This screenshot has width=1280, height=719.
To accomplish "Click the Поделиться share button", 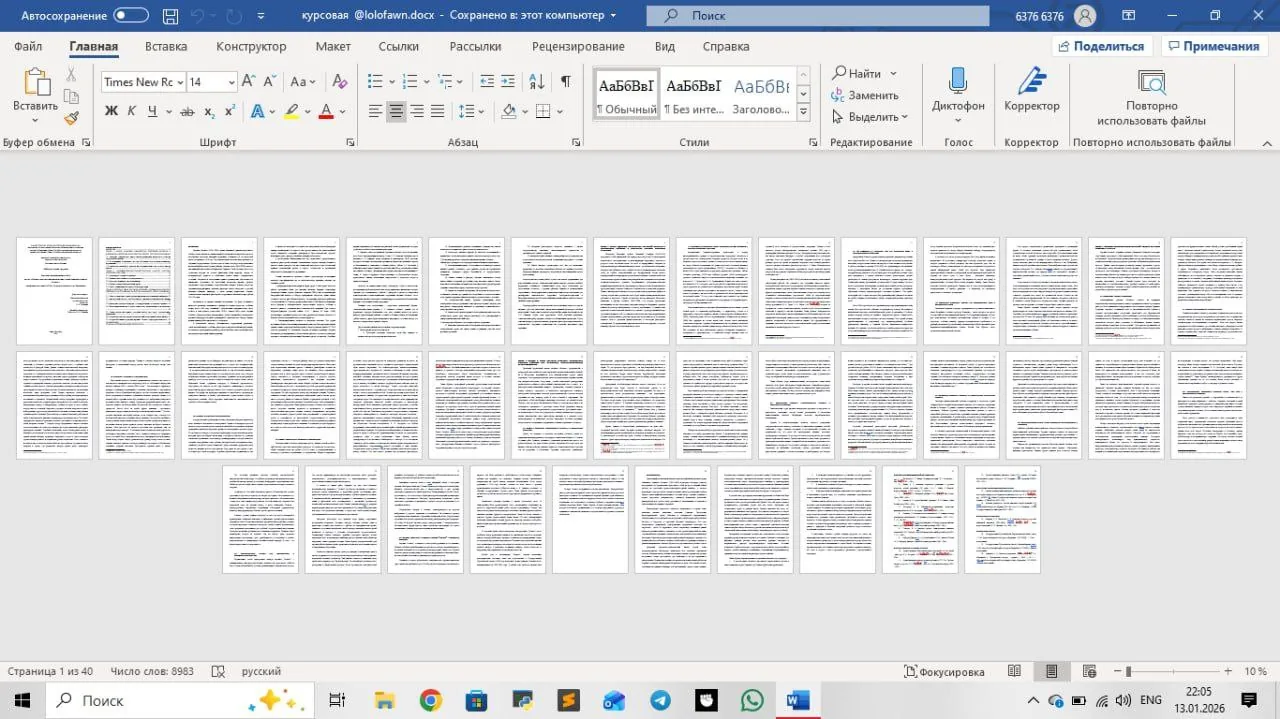I will coord(1103,46).
